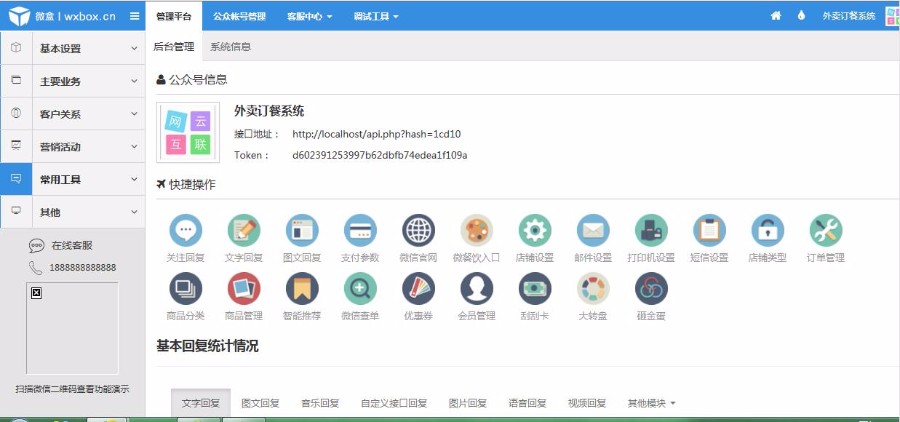Expand the 其他 sidebar section
Viewport: 900px width, 422px height.
[x=73, y=212]
